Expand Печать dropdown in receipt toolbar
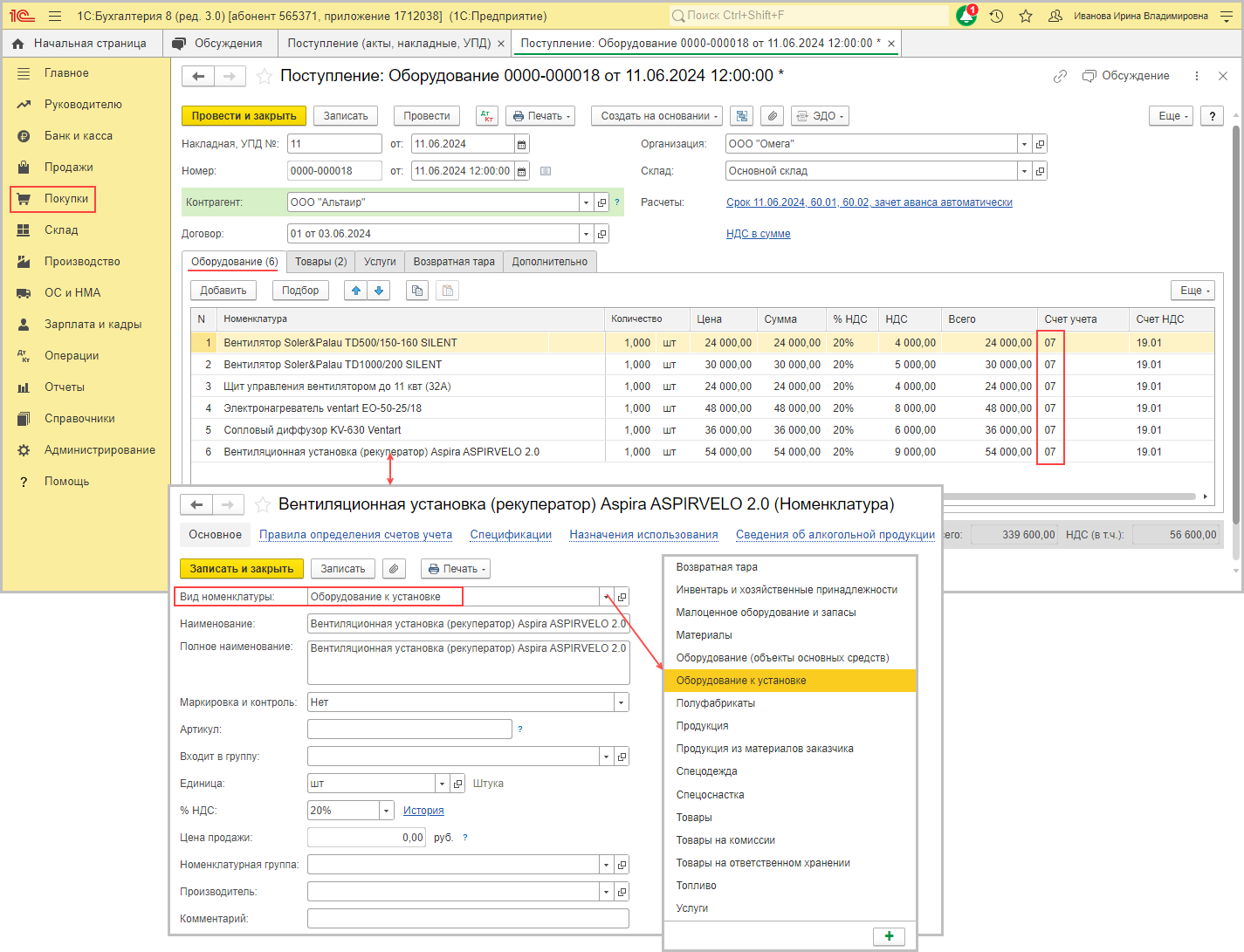 click(x=540, y=116)
